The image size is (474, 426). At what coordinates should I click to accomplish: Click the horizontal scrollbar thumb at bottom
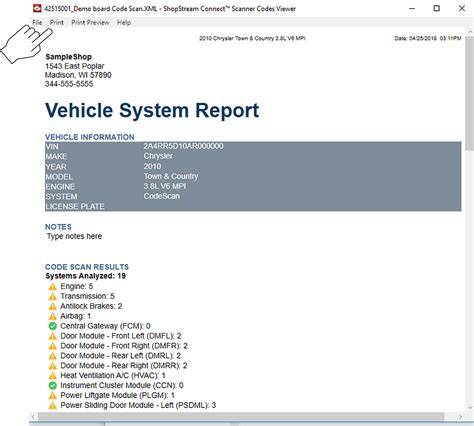point(241,417)
